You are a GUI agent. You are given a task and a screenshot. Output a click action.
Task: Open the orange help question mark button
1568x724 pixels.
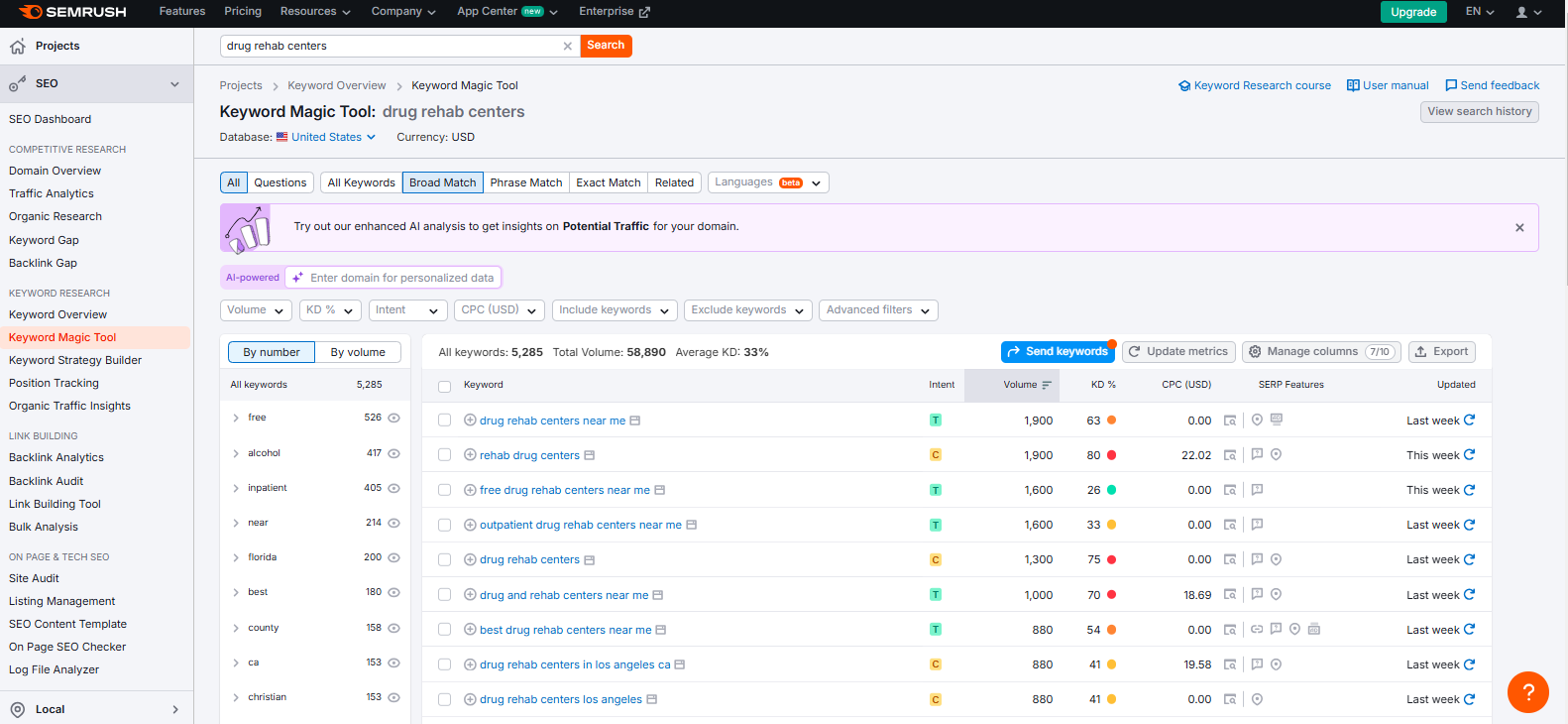[1527, 691]
